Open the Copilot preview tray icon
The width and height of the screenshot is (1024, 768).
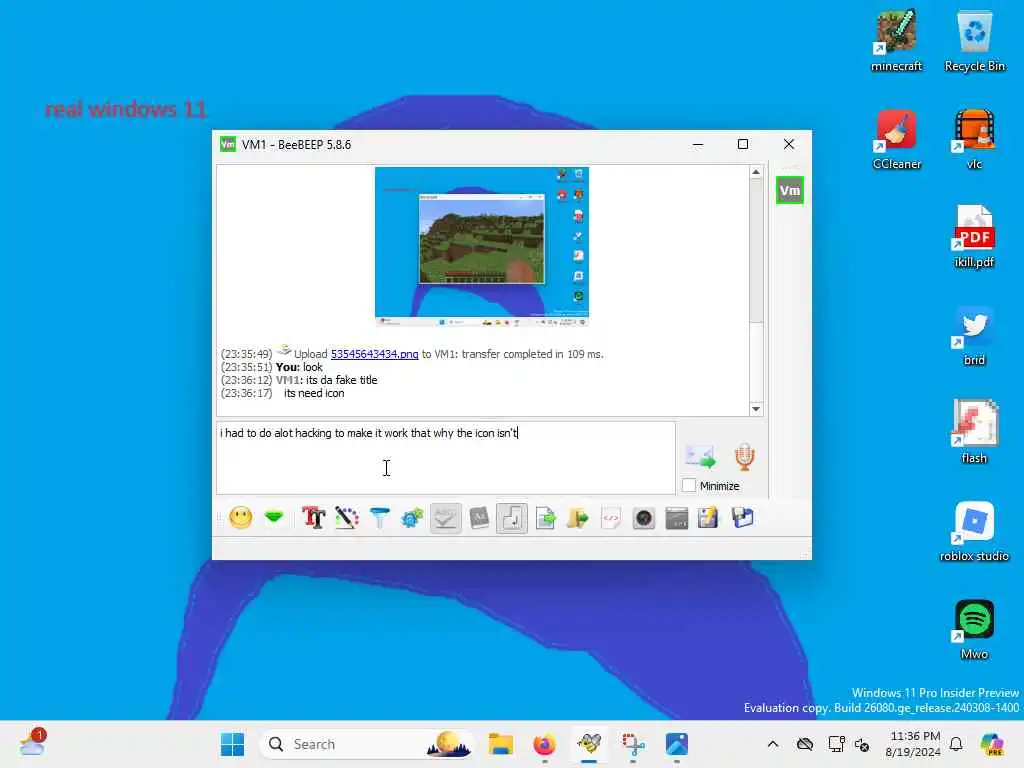(x=992, y=744)
